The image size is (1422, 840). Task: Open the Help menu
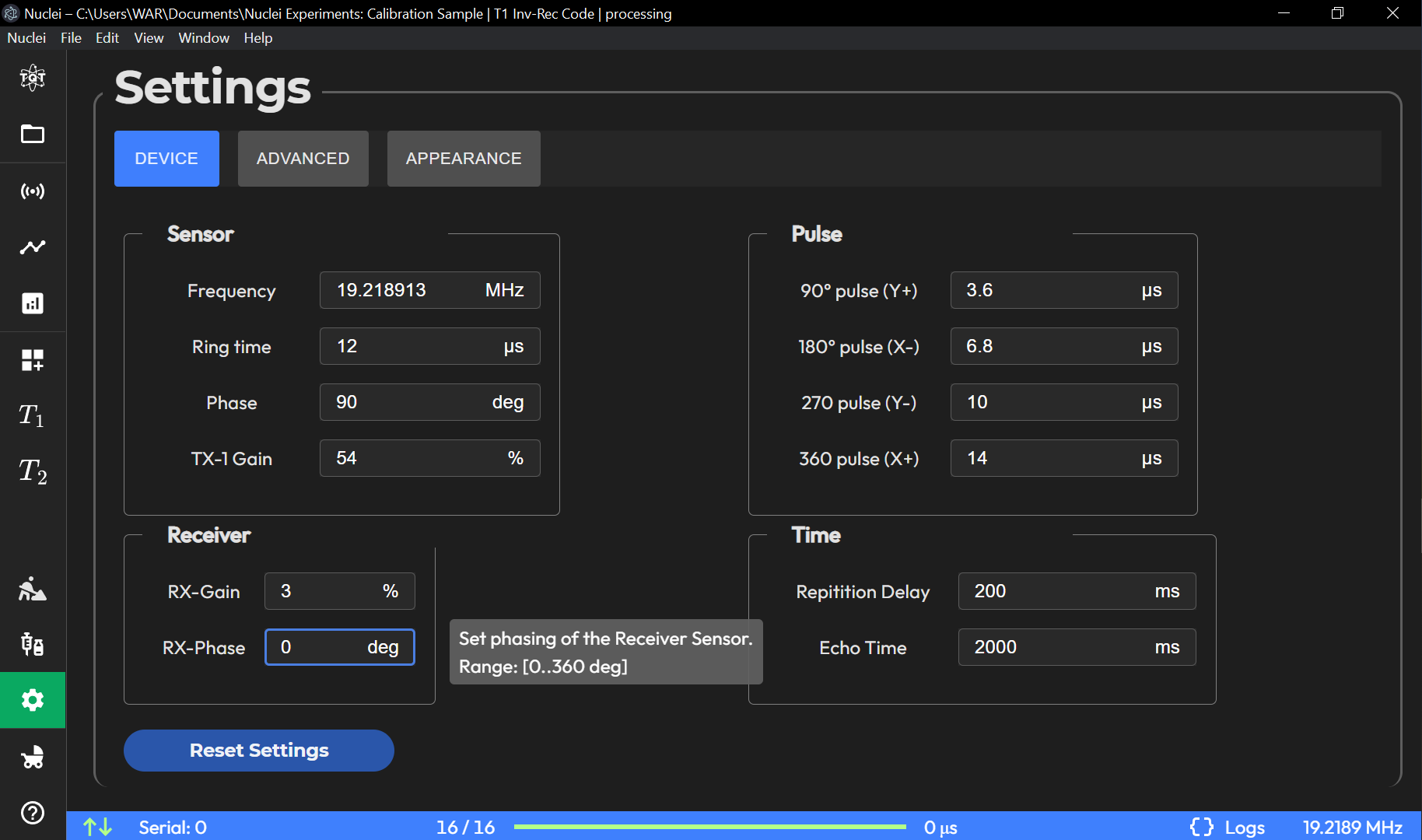(x=258, y=38)
